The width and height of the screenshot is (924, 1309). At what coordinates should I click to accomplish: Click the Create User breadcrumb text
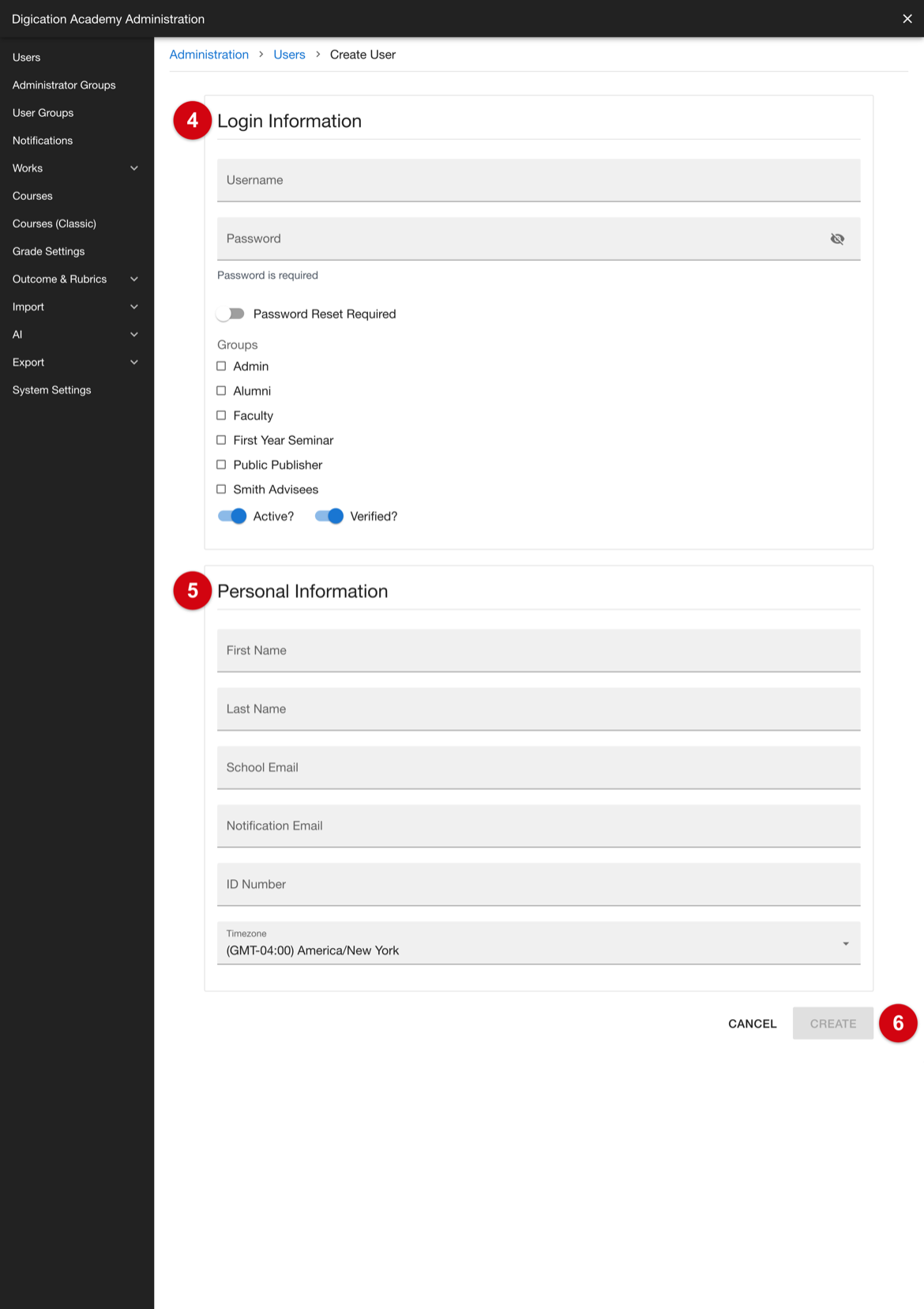pos(362,55)
